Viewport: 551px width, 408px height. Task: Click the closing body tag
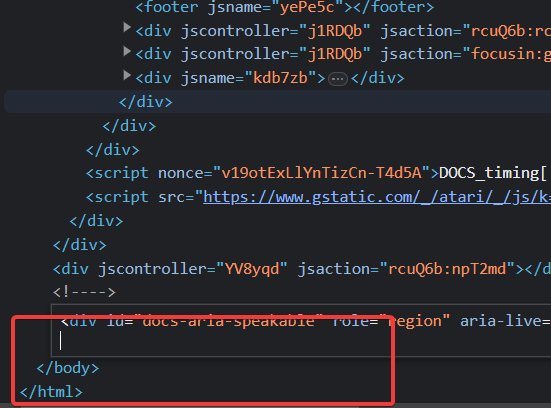point(68,368)
